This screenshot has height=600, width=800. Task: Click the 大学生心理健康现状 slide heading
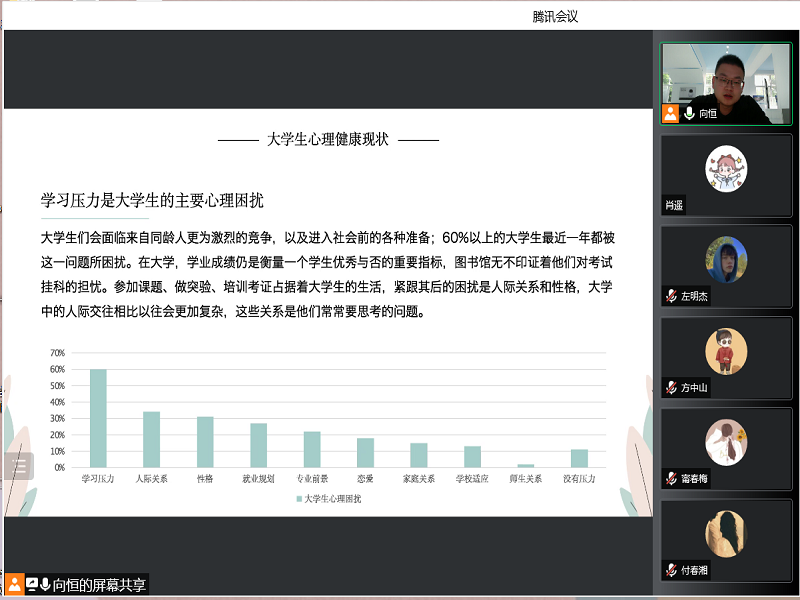(x=328, y=140)
